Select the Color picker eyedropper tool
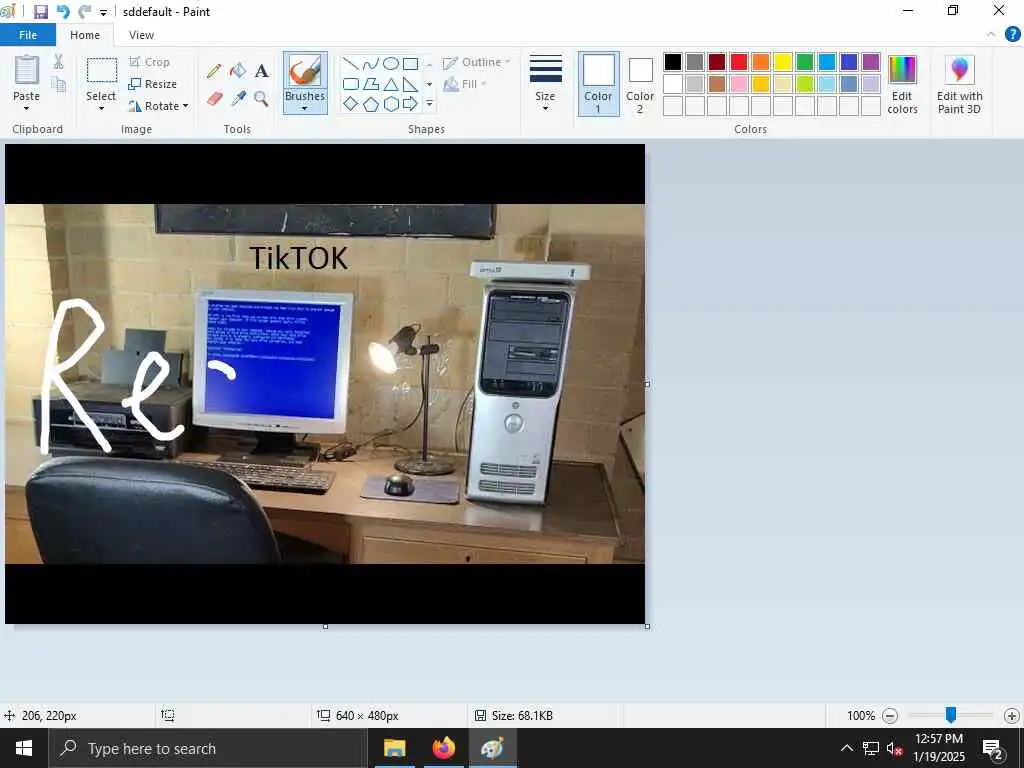Image resolution: width=1024 pixels, height=768 pixels. [238, 99]
